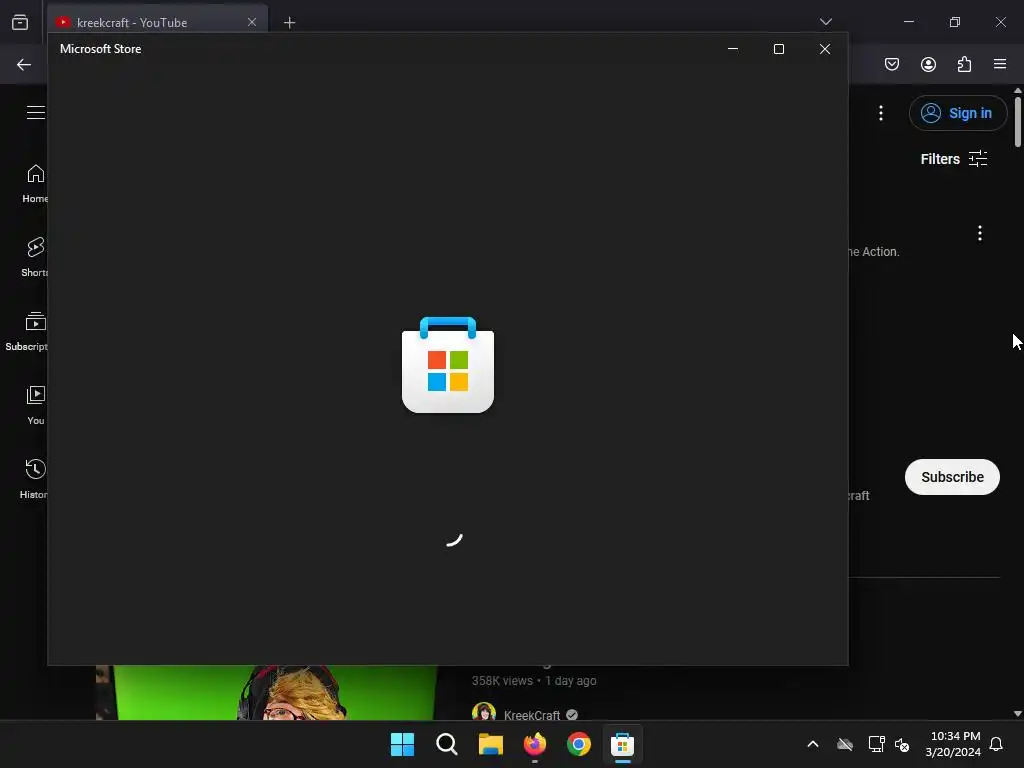Close the Microsoft Store window
This screenshot has width=1024, height=768.
tap(825, 49)
